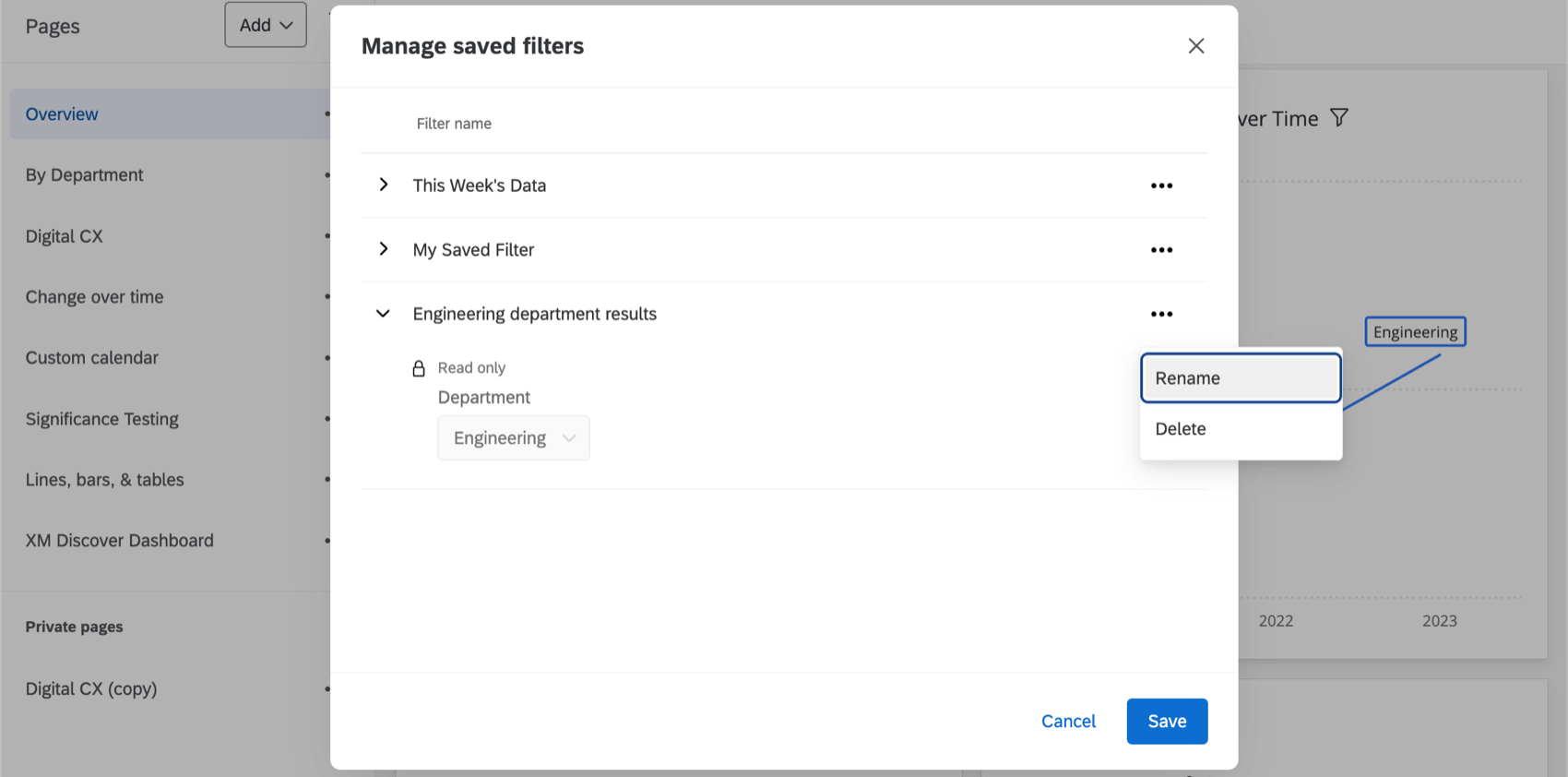Choose Rename from the context menu
This screenshot has width=1568, height=777.
(x=1241, y=378)
